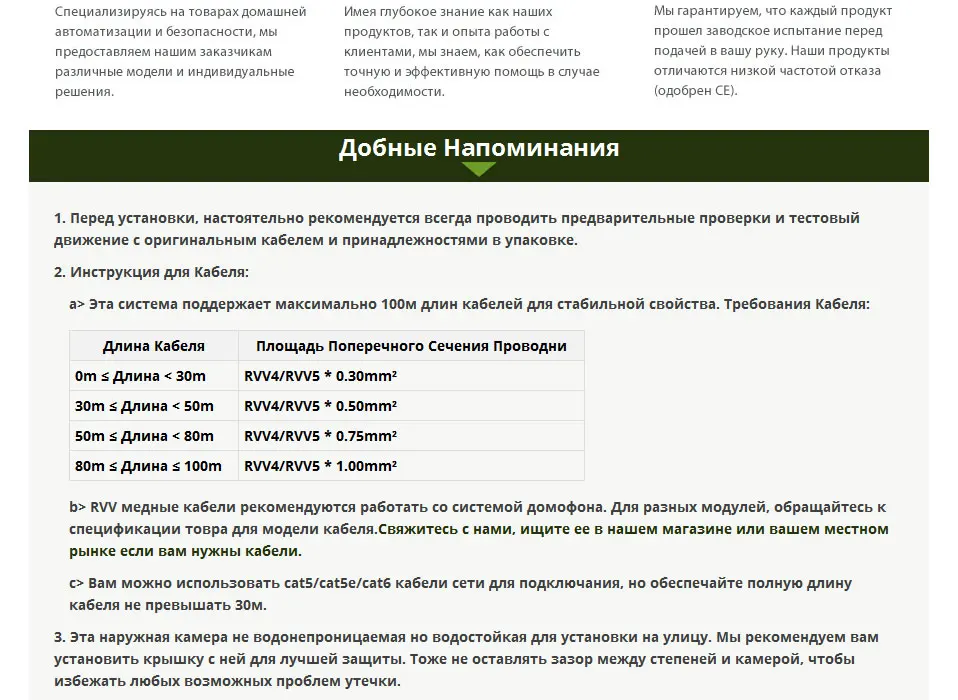Click cell '30m ≤ Длина < 50m'
The width and height of the screenshot is (958, 700).
pyautogui.click(x=153, y=406)
